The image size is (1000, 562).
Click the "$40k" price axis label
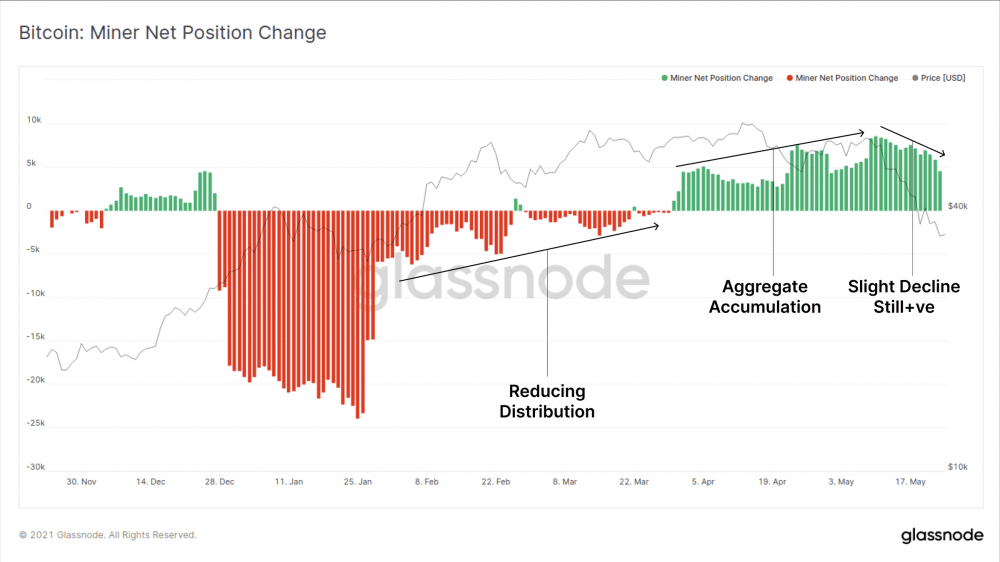[x=957, y=206]
